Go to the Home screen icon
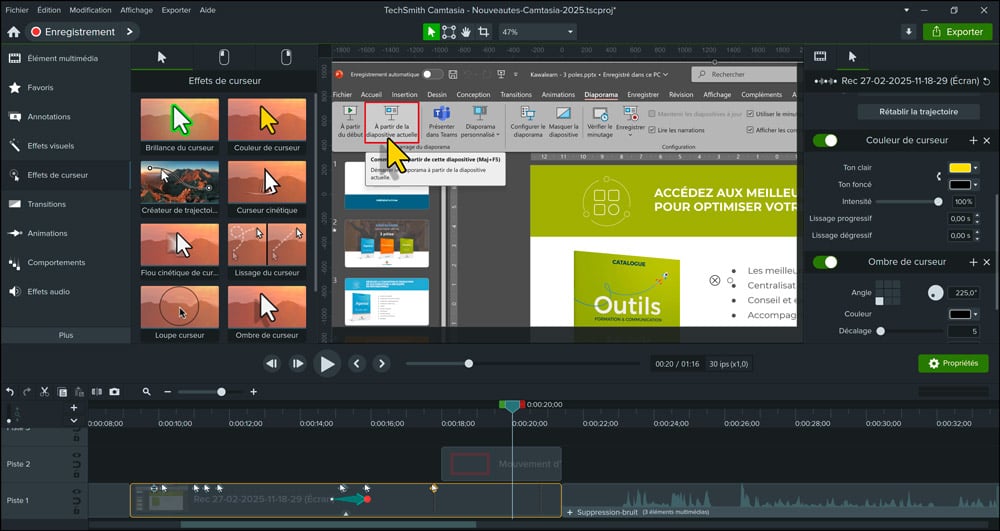 point(13,32)
